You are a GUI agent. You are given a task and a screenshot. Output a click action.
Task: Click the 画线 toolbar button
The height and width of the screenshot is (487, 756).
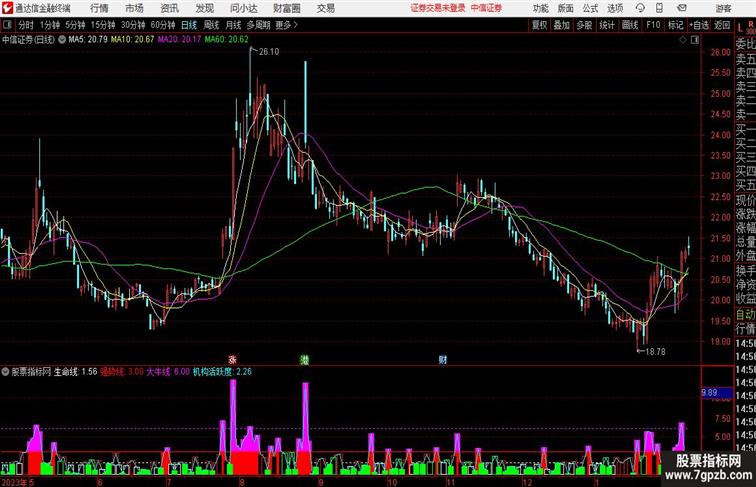click(630, 25)
